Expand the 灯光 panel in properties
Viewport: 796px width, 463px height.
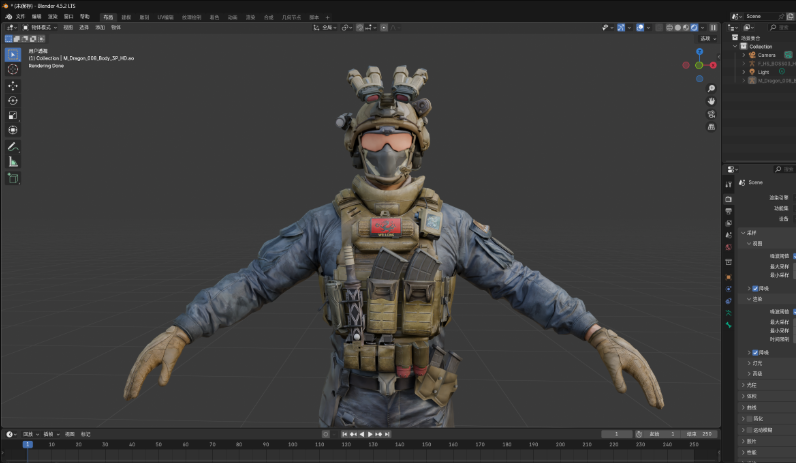(x=756, y=363)
